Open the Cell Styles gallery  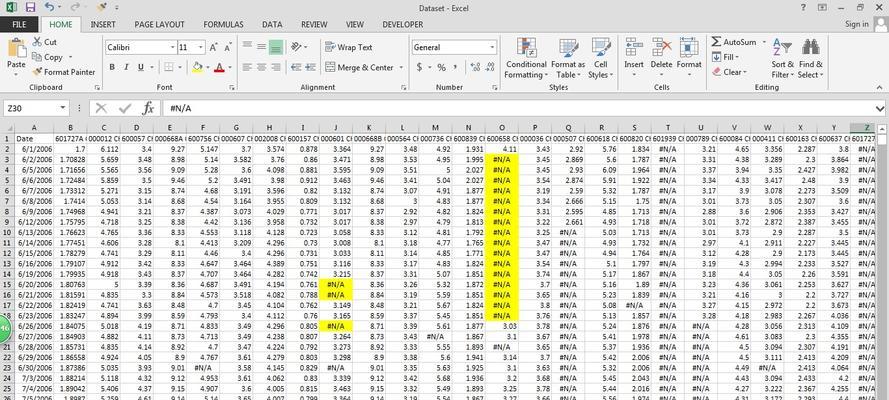point(600,59)
